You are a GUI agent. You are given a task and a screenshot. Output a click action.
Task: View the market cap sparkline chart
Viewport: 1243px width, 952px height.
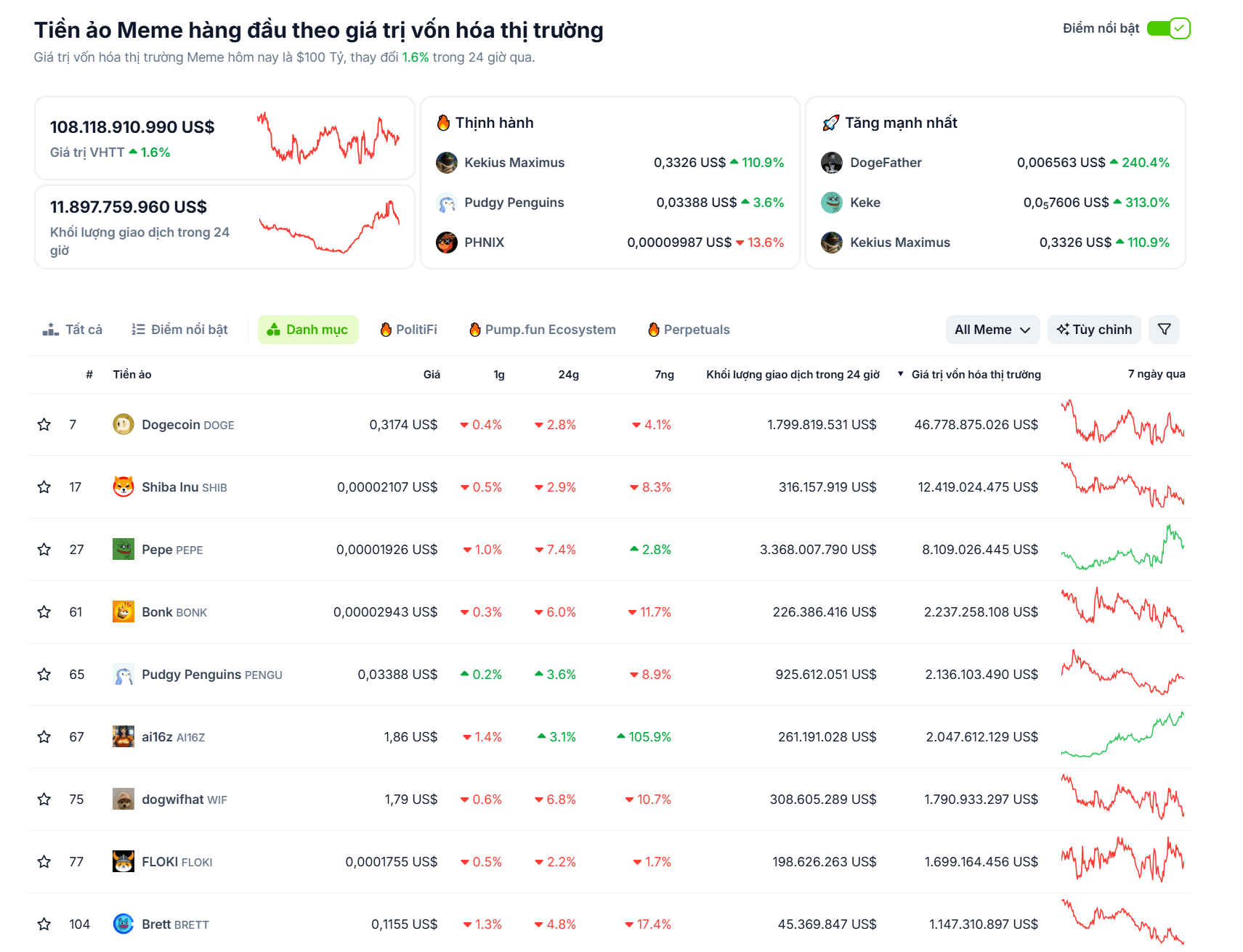(328, 138)
